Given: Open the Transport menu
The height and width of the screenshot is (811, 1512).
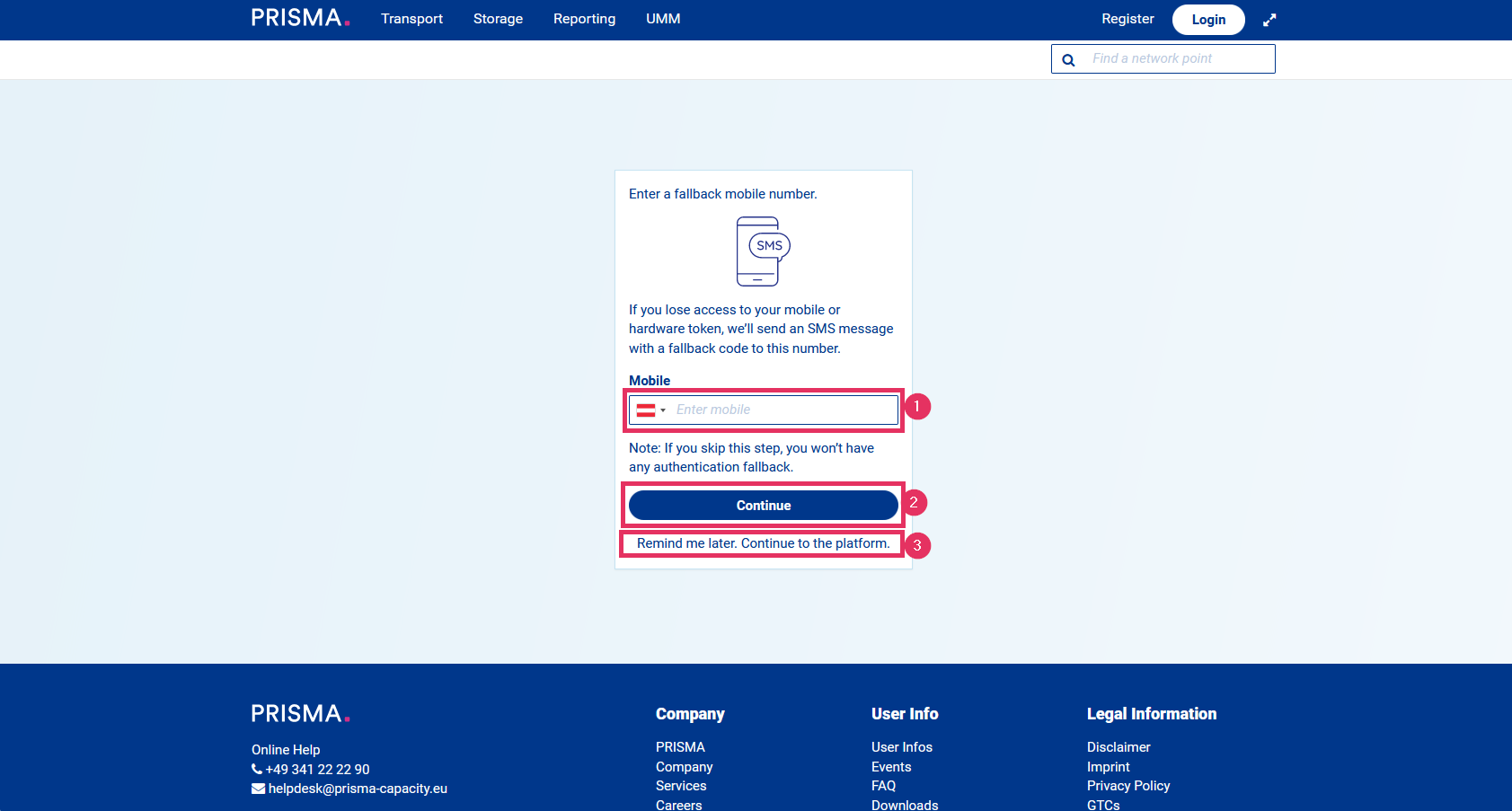Looking at the screenshot, I should [x=411, y=19].
